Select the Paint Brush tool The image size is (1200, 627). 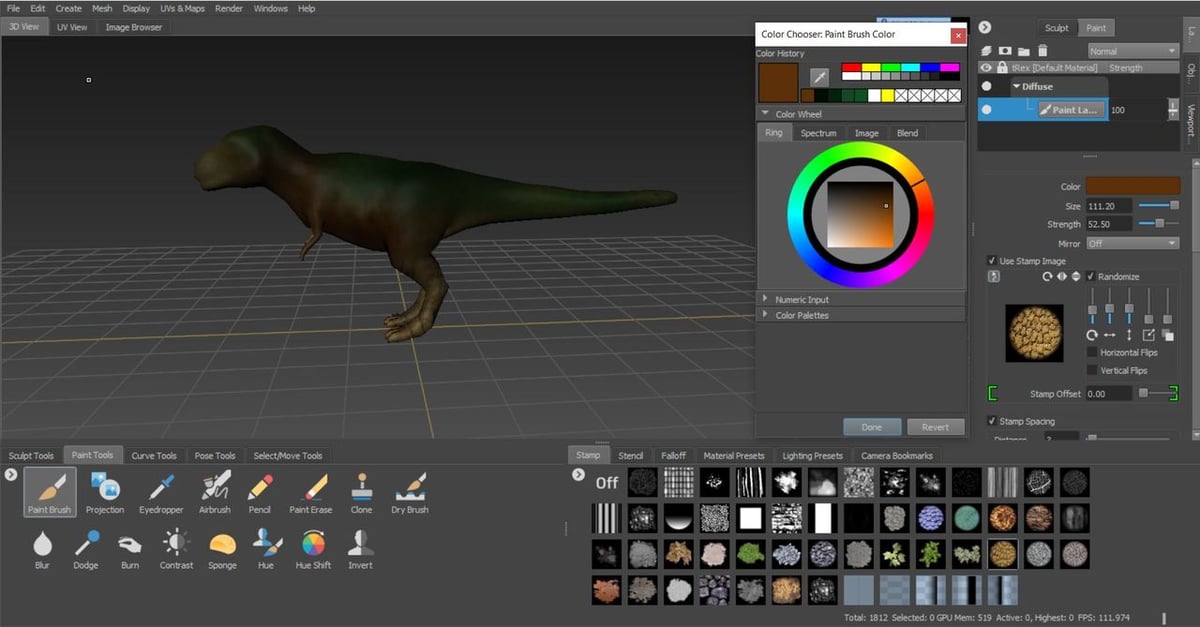pyautogui.click(x=48, y=493)
